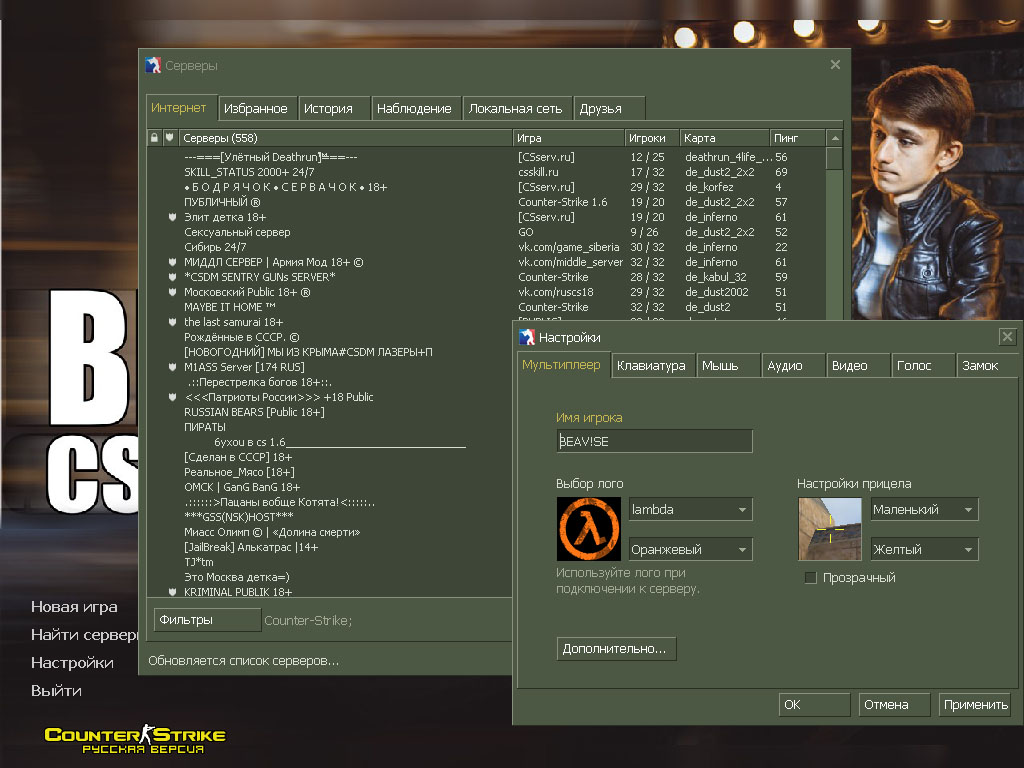Open the История tab
The width and height of the screenshot is (1024, 768).
(333, 108)
